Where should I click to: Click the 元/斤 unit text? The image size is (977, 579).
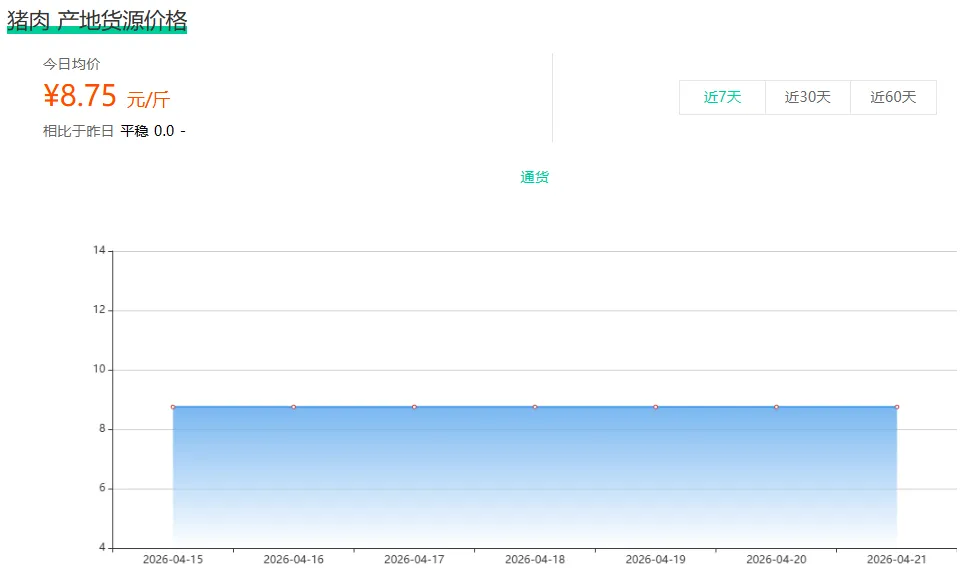[x=148, y=99]
